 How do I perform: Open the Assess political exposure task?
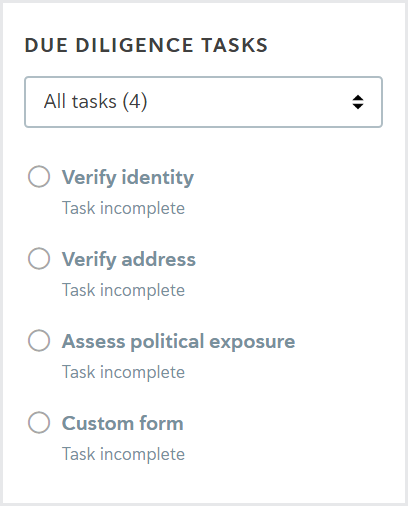coord(178,341)
